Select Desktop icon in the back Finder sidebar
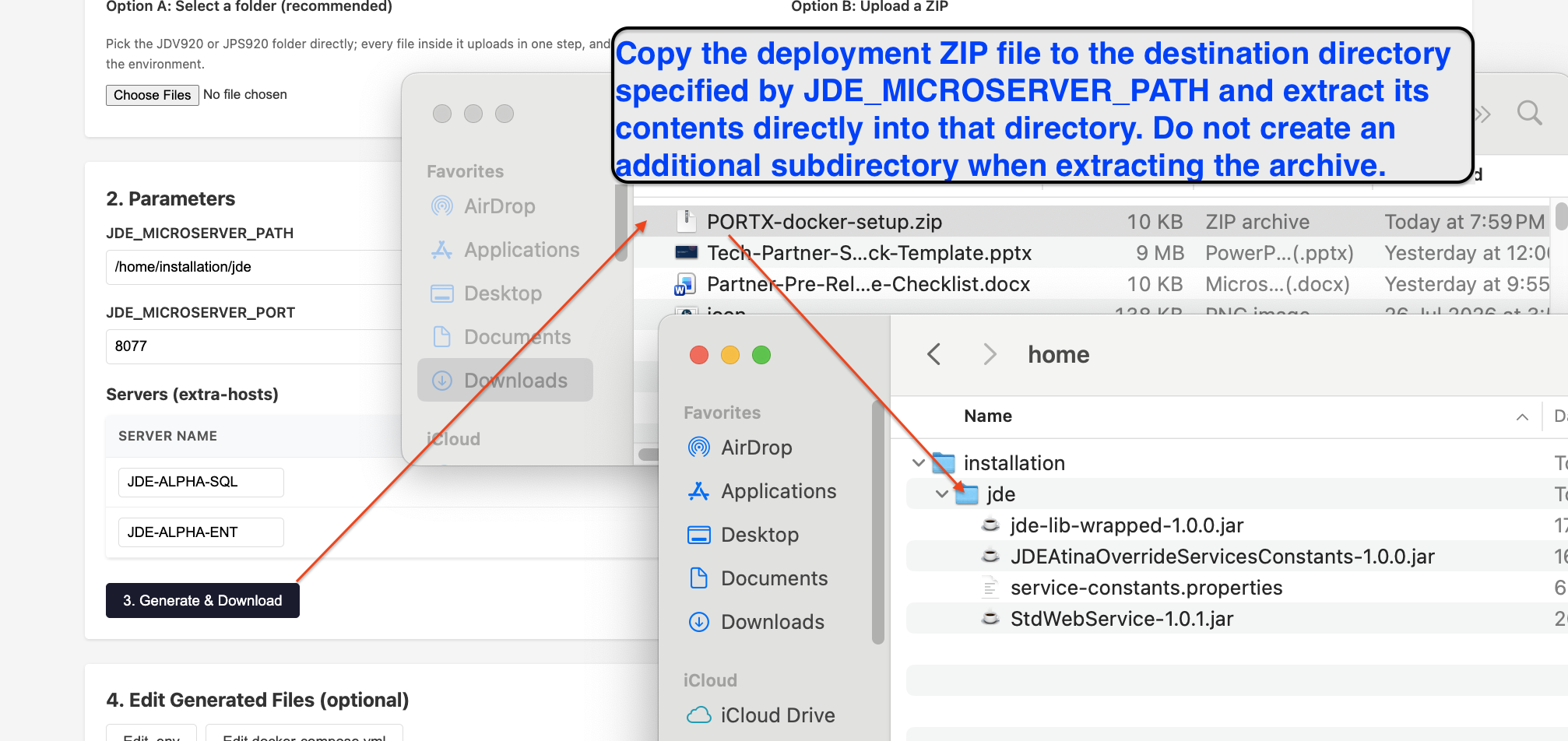 [442, 293]
